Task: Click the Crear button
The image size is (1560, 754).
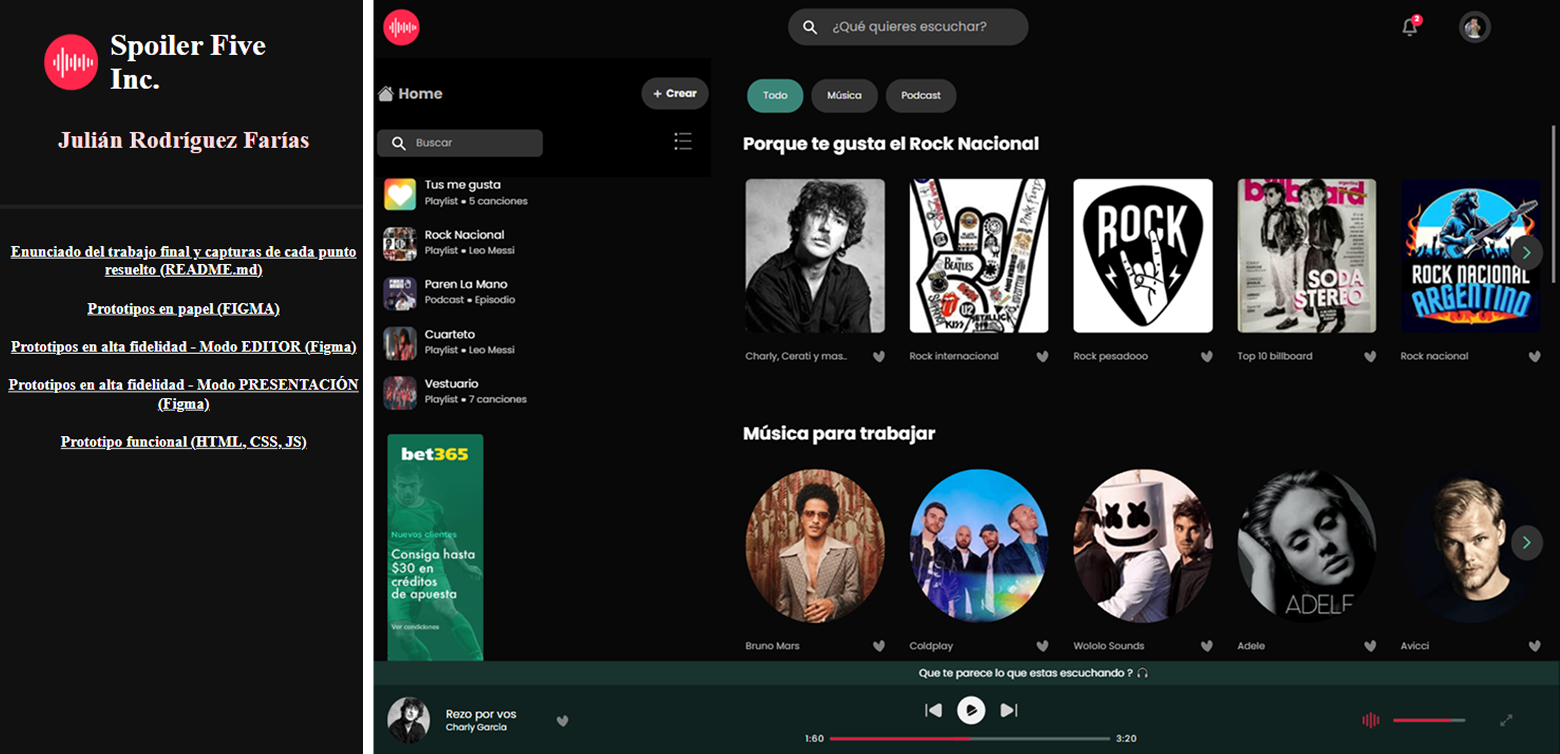Action: point(675,93)
